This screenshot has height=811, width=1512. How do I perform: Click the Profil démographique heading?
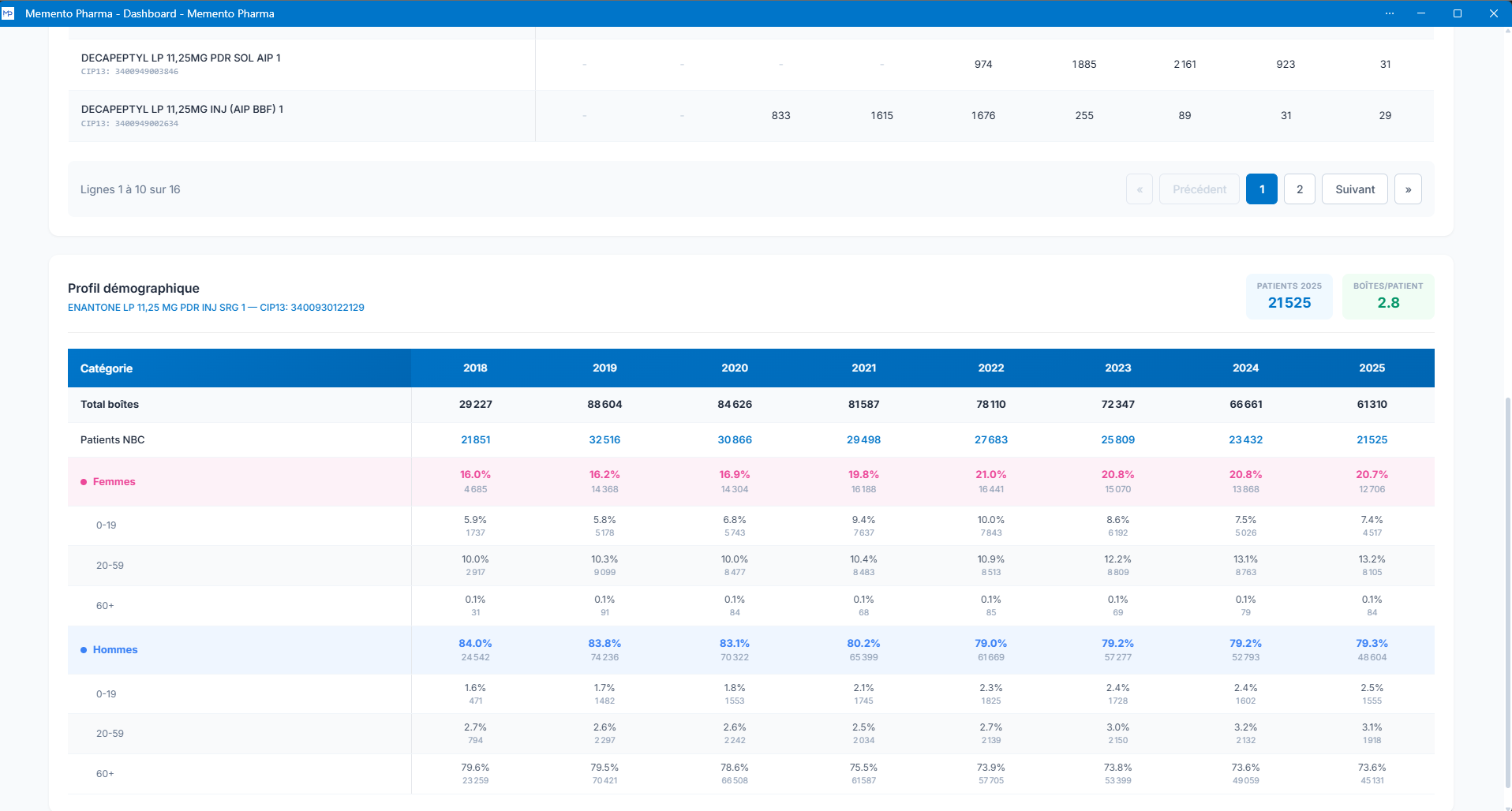pos(133,288)
